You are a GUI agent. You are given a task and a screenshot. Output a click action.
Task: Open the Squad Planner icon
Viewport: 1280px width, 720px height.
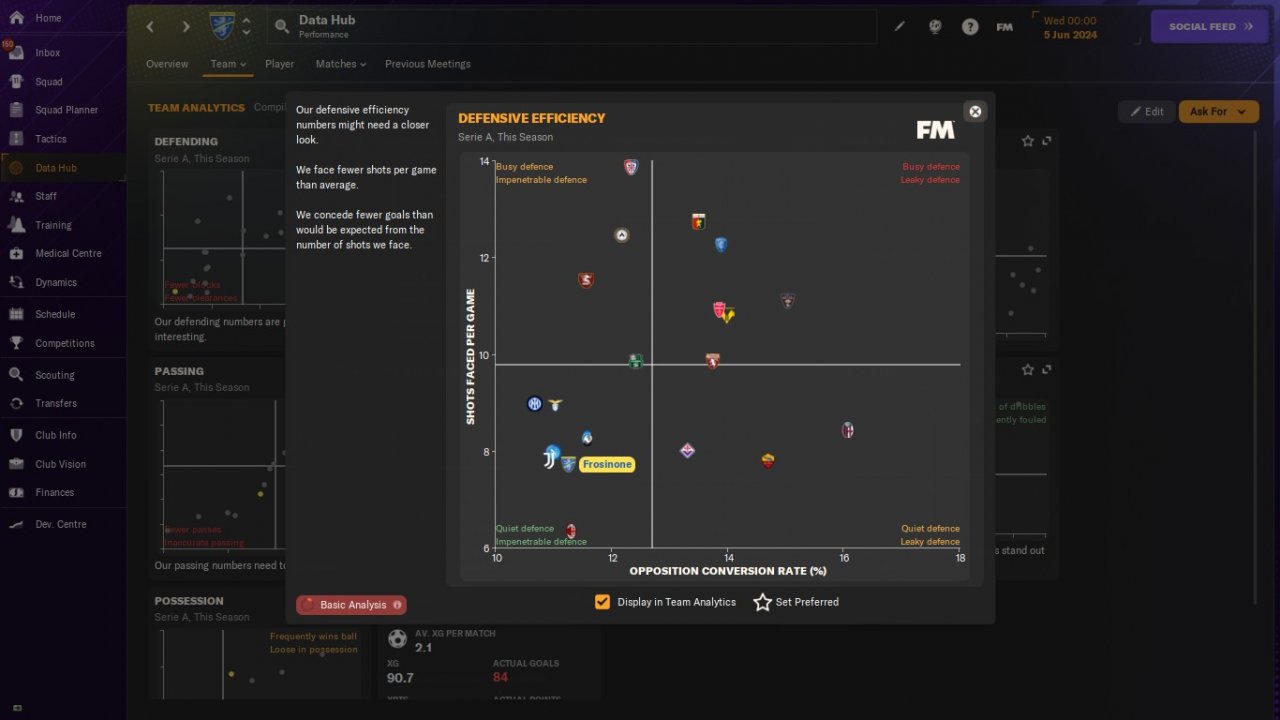tap(16, 110)
